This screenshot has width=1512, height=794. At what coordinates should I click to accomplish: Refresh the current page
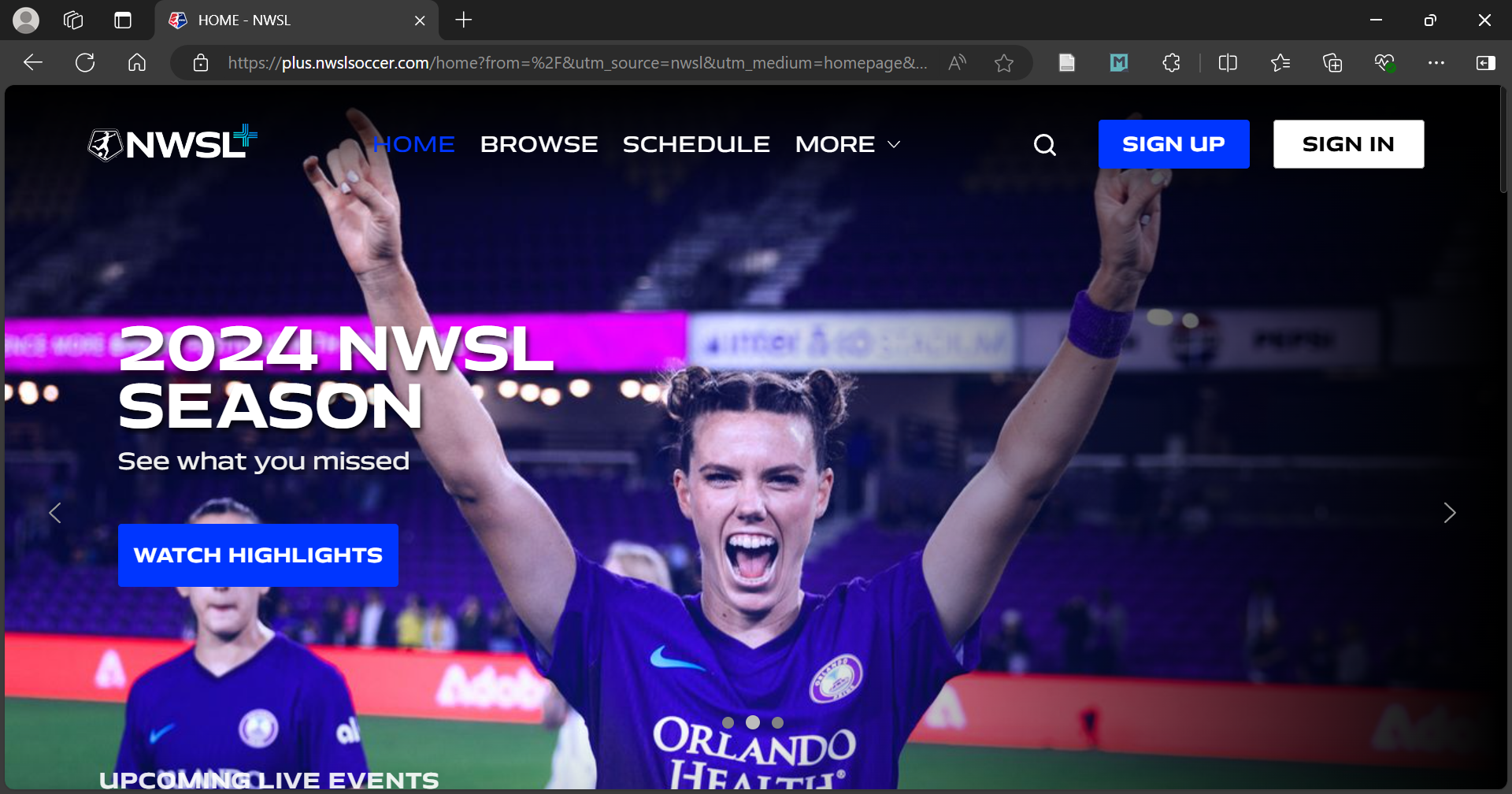click(x=85, y=63)
